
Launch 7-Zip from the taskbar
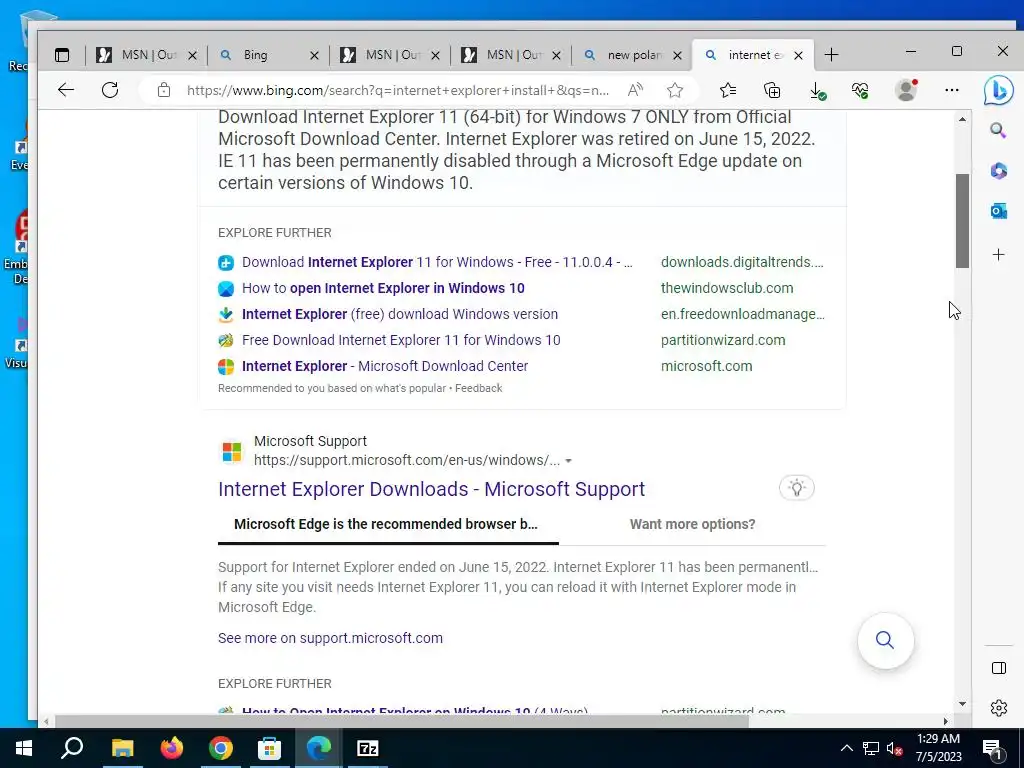(x=368, y=748)
